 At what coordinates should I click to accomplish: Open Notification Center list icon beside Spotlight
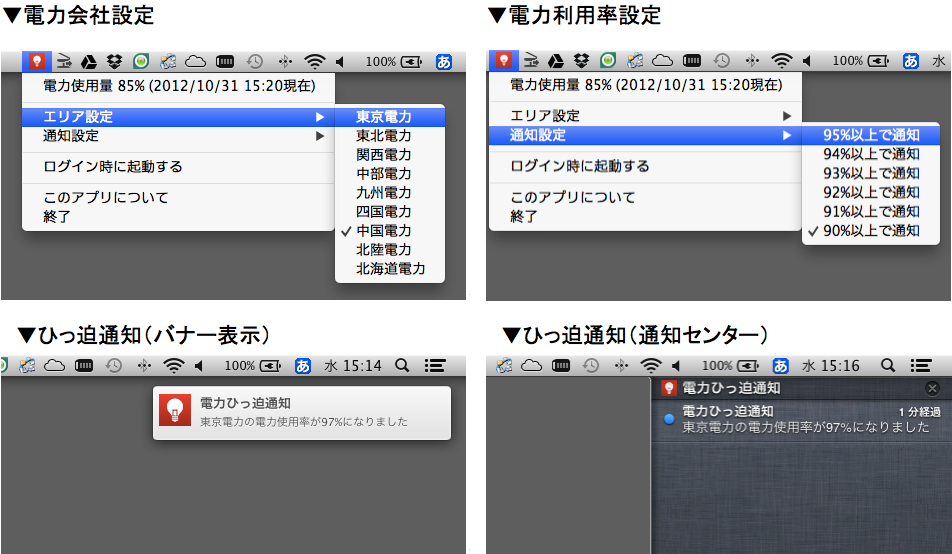pos(435,366)
